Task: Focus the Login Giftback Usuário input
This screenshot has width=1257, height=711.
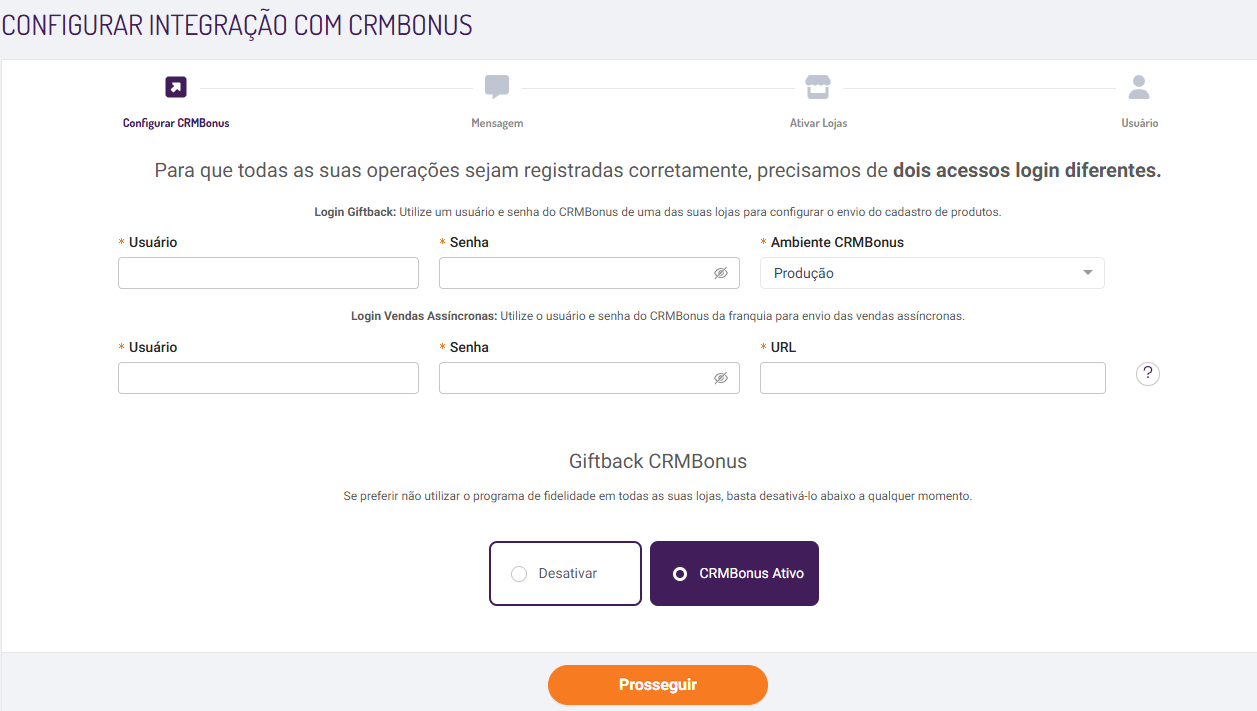Action: 268,273
